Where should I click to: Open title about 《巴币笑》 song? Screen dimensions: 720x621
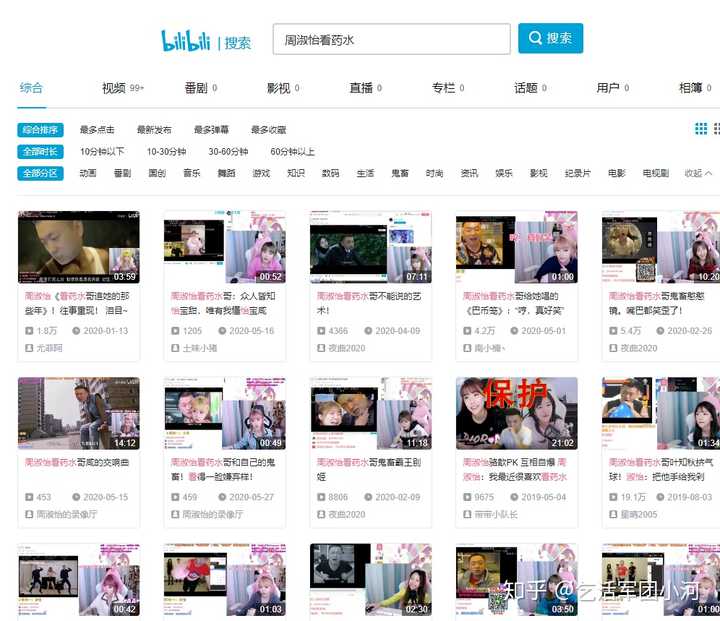click(x=513, y=303)
